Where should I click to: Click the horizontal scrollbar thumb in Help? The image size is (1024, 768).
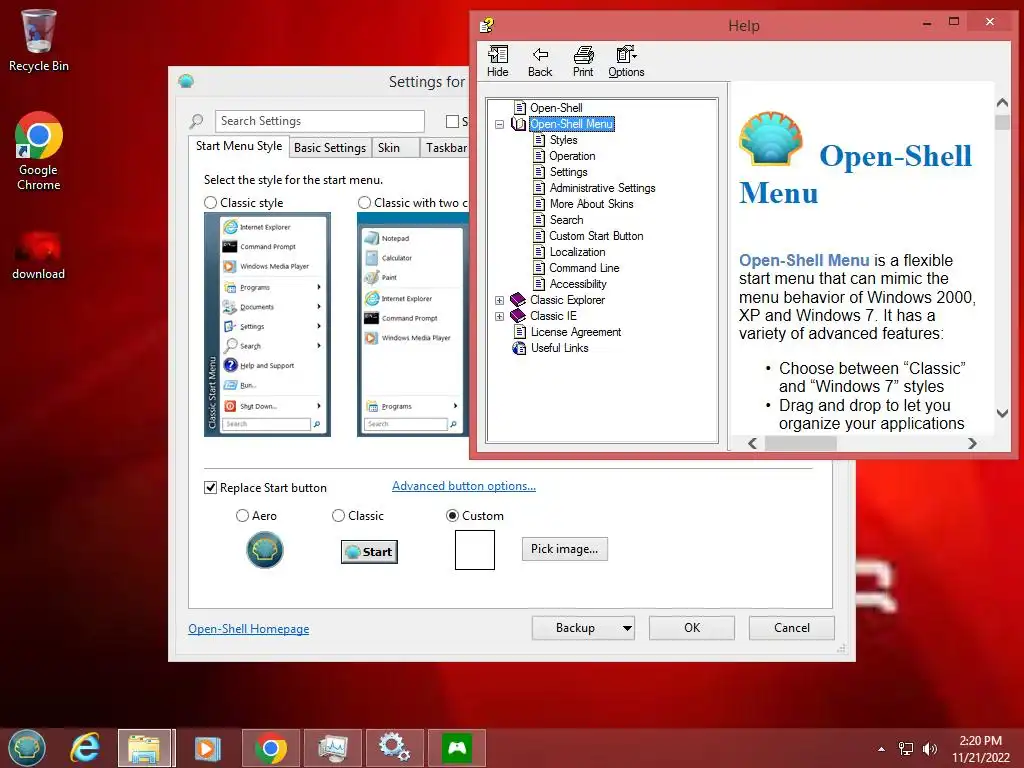(801, 443)
